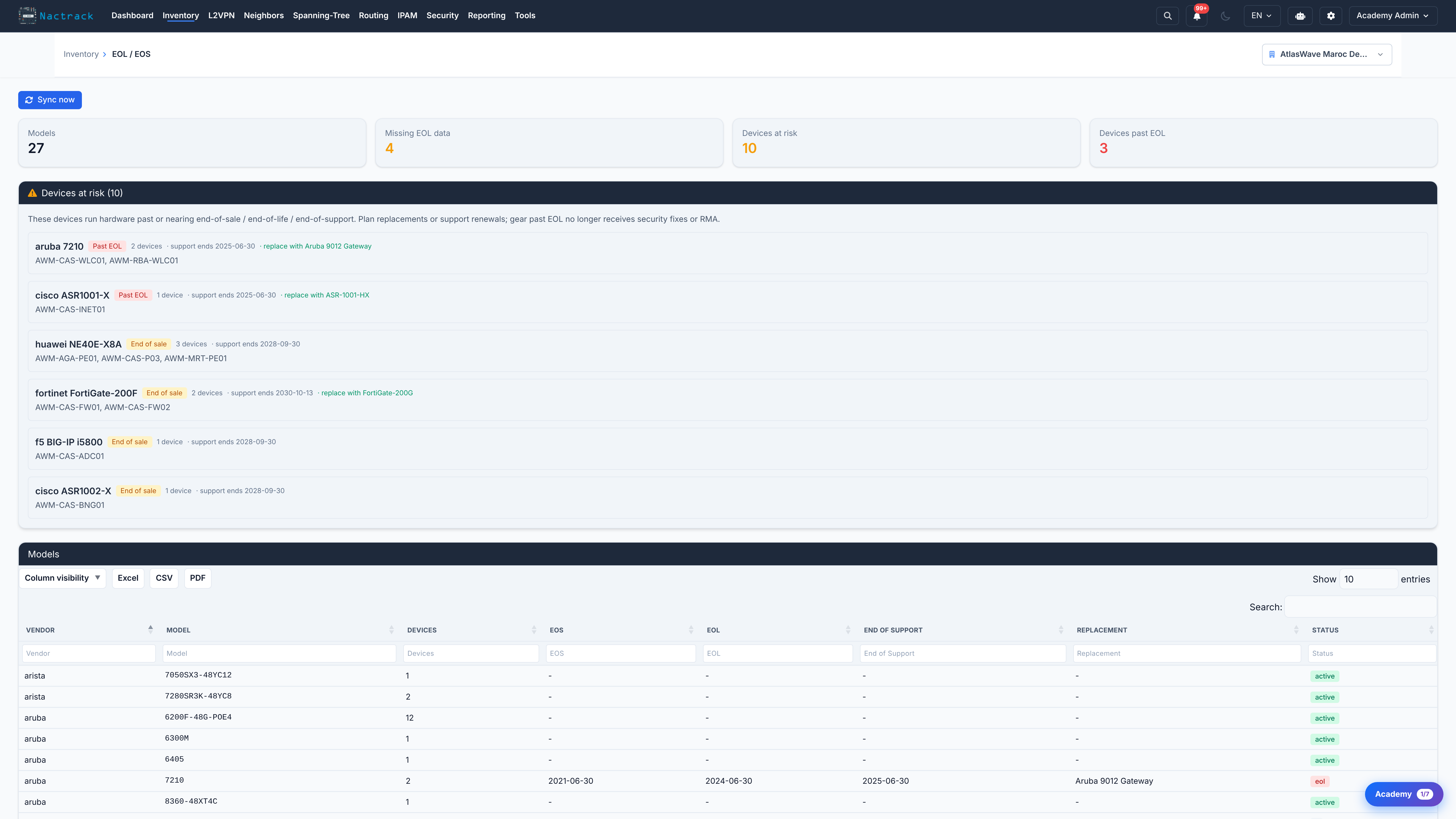This screenshot has width=1456, height=819.
Task: Click model cell 7050SX3-48YC12
Action: coord(198,675)
